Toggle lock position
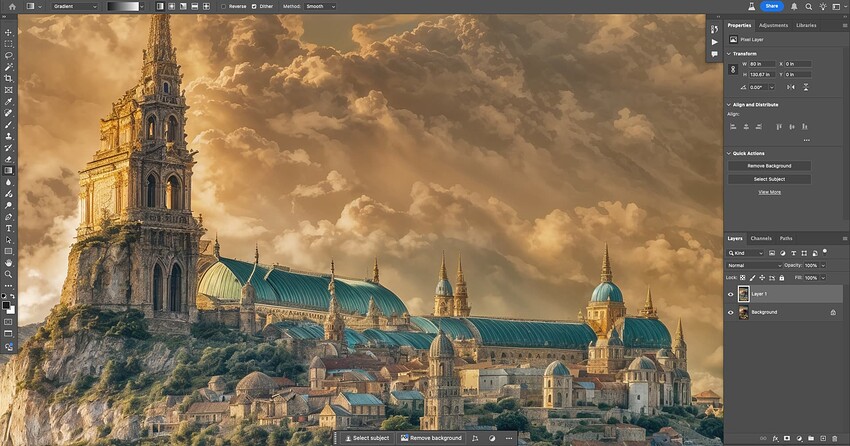Viewport: 850px width, 446px height. (x=762, y=278)
